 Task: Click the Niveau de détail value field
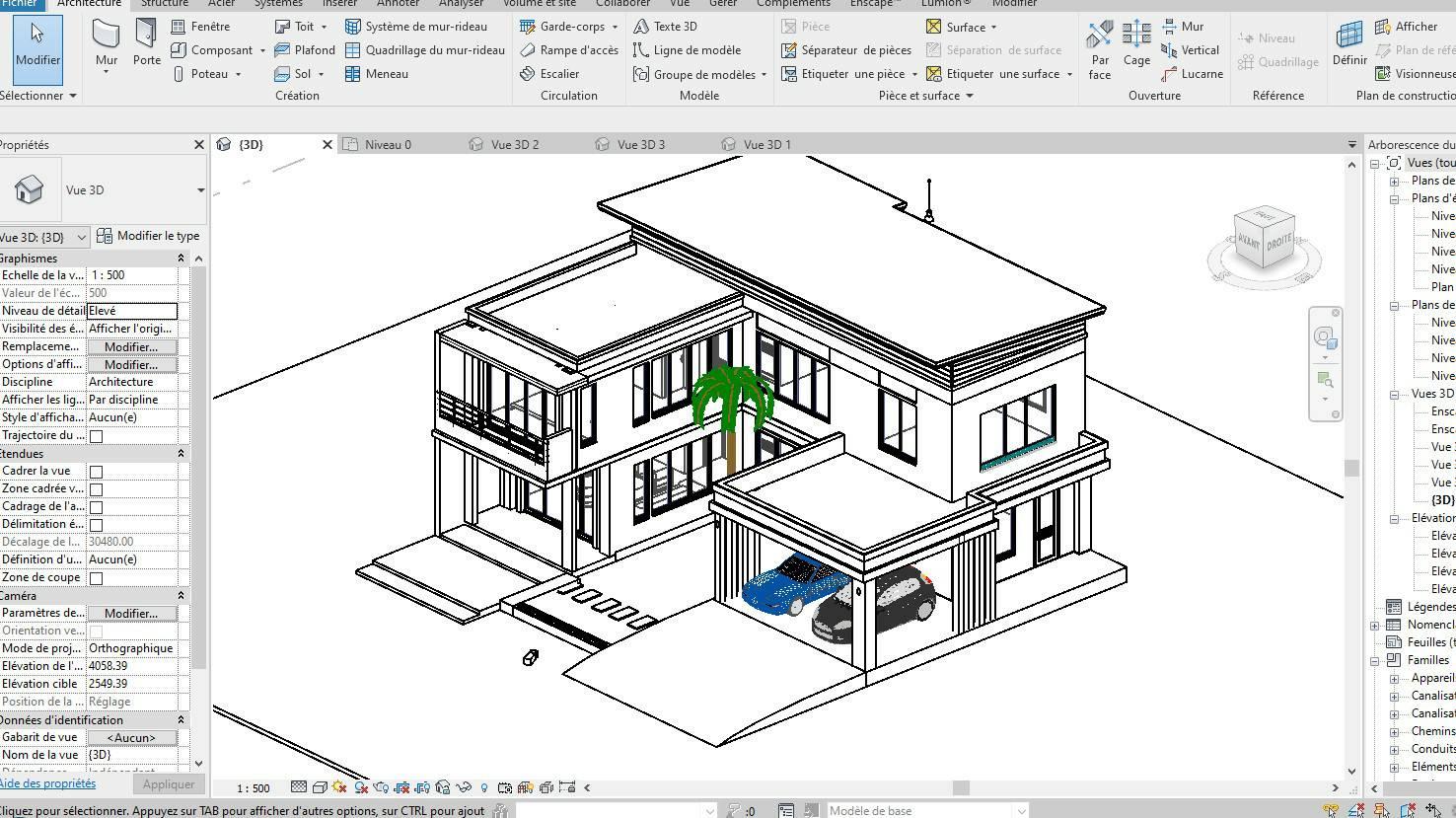(x=132, y=311)
